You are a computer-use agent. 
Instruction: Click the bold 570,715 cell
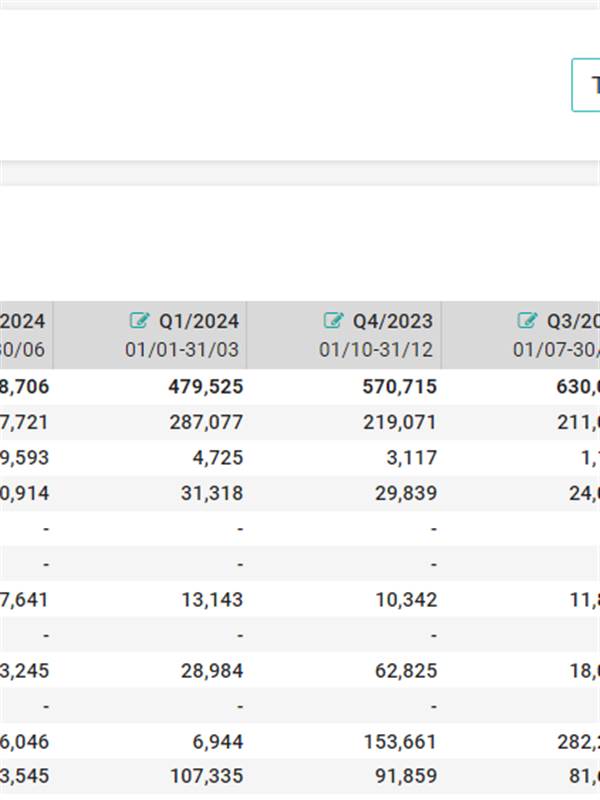pos(399,387)
